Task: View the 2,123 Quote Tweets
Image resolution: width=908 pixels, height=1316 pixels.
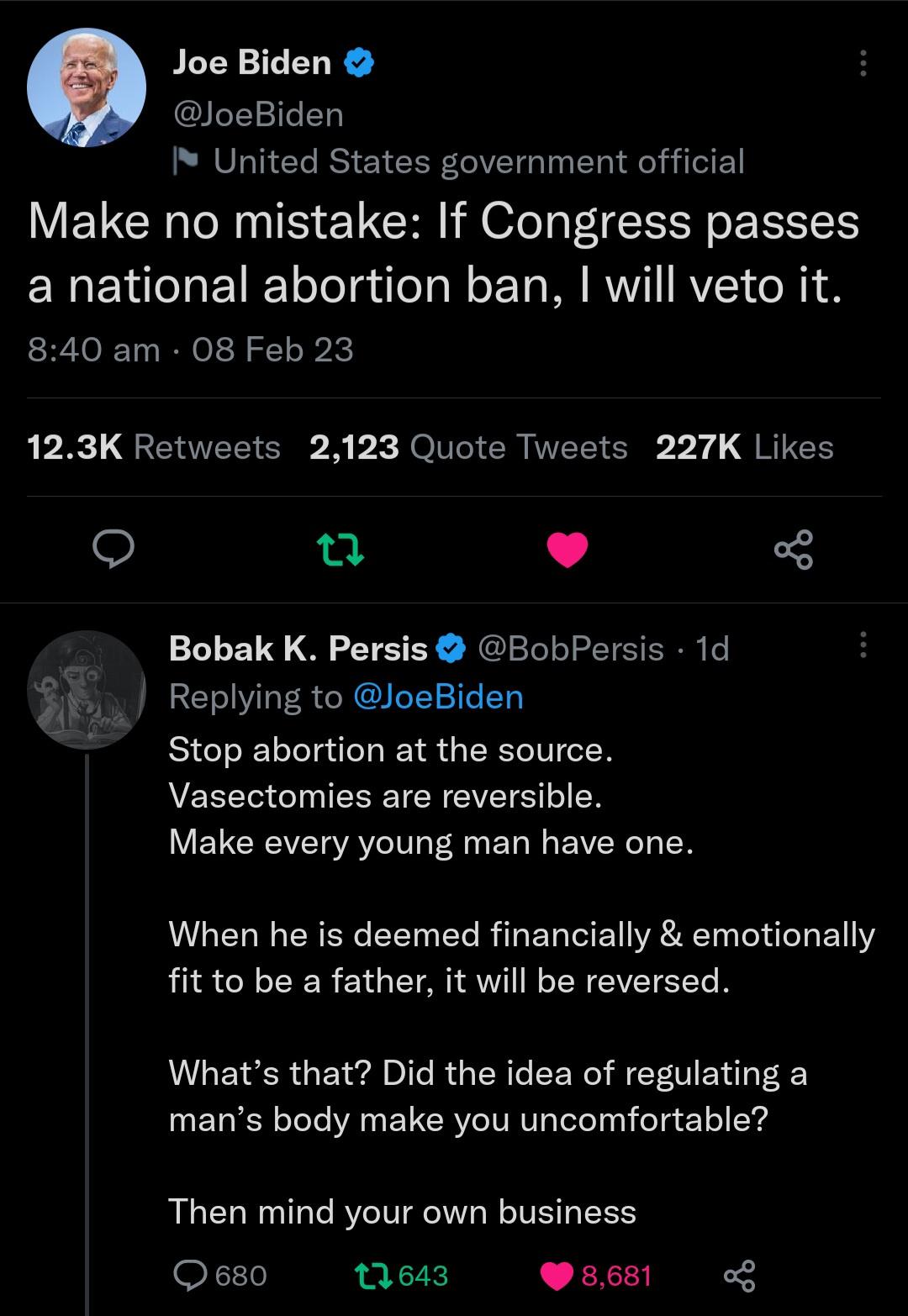Action: click(x=468, y=447)
